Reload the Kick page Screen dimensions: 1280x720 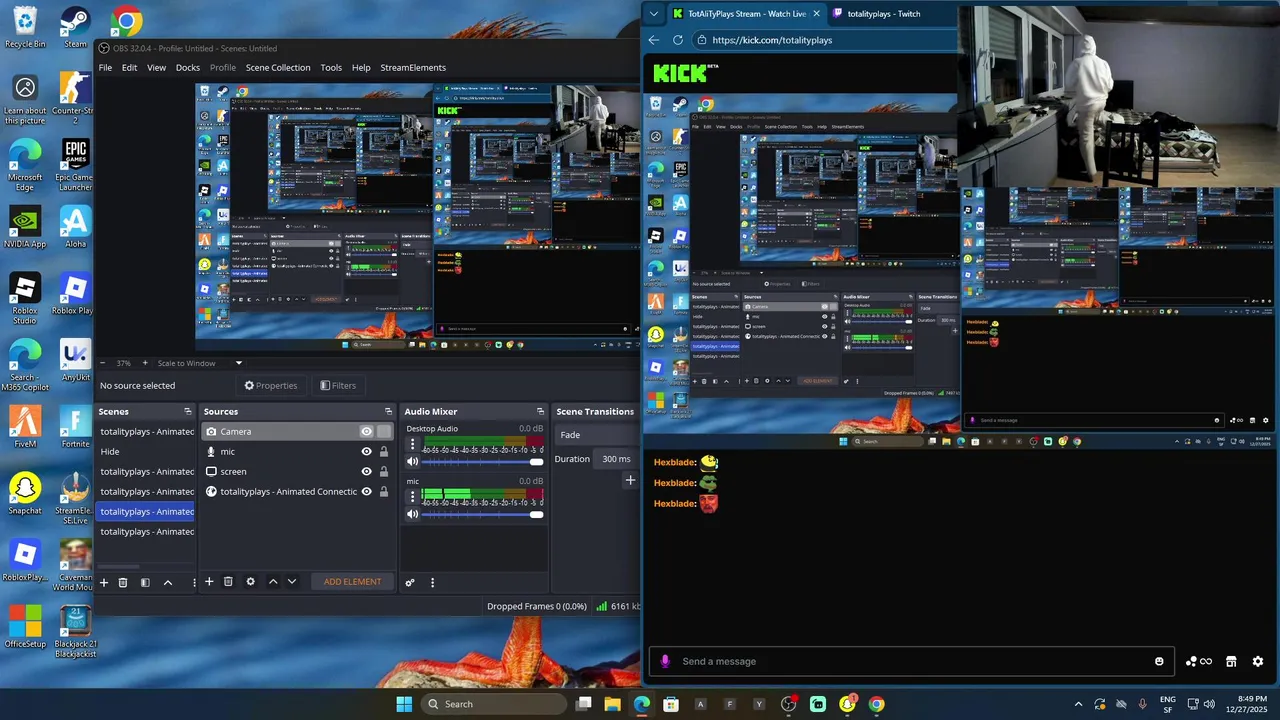coord(678,40)
